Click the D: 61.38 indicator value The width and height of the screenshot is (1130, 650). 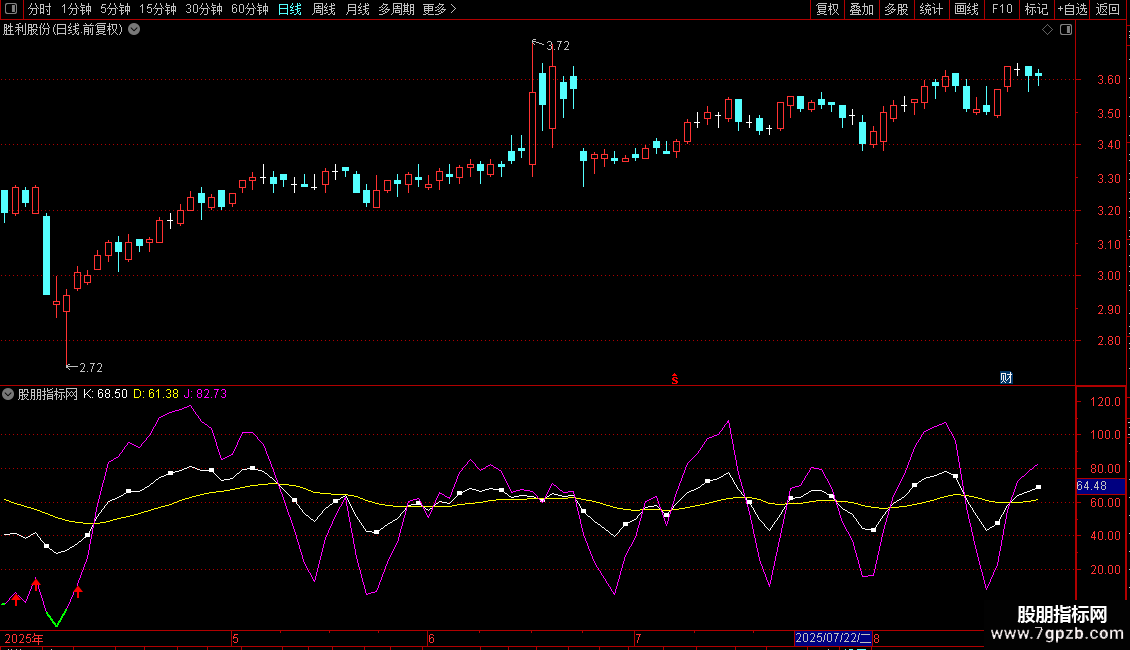point(156,394)
